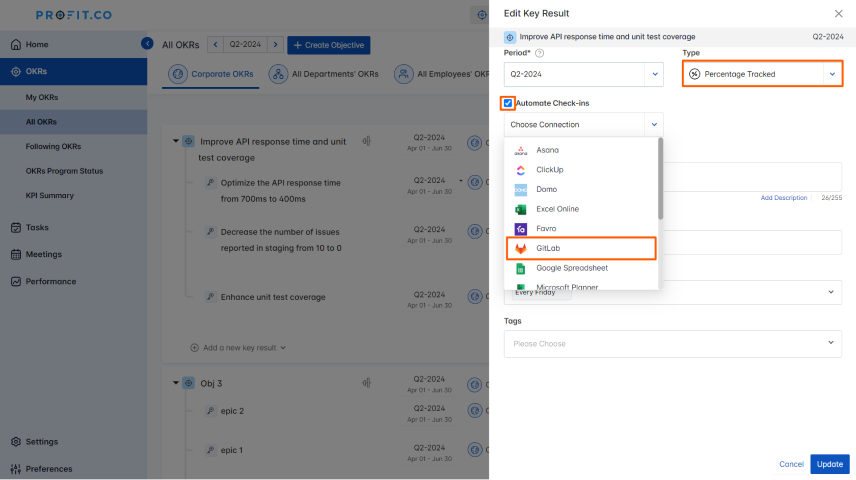Open the Choose Connection dropdown
This screenshot has width=856, height=480.
pyautogui.click(x=584, y=125)
